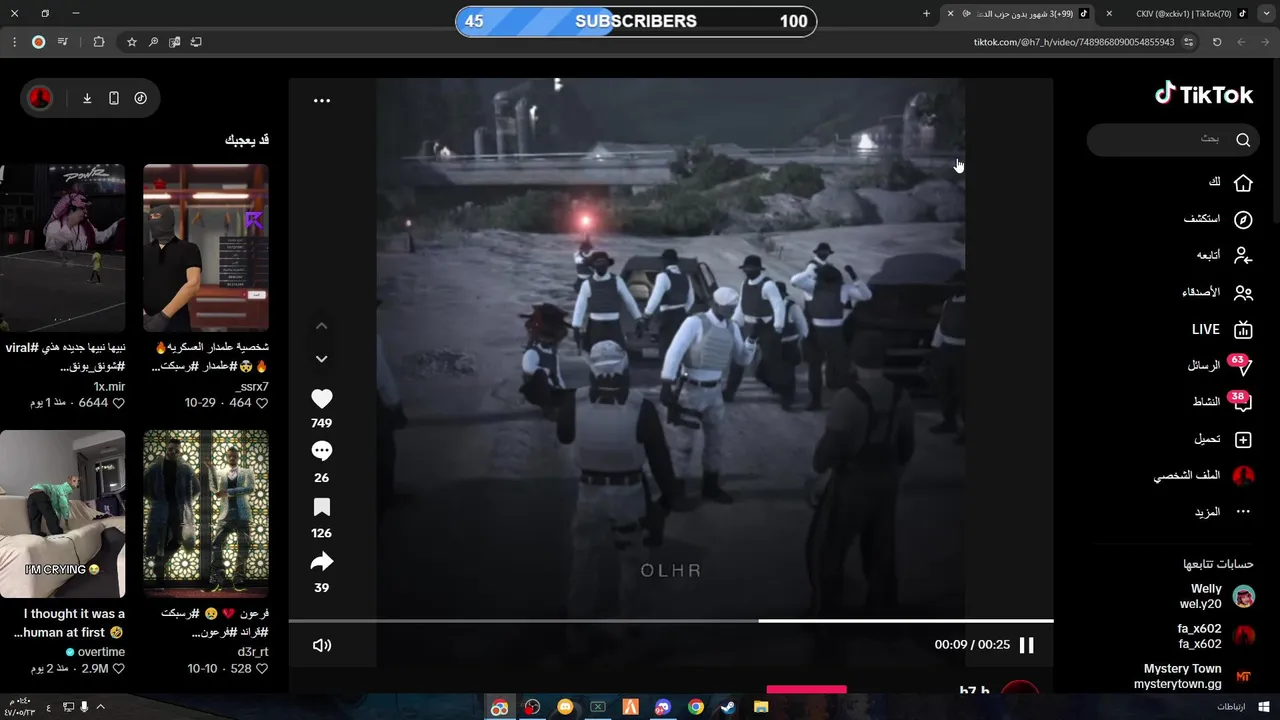The width and height of the screenshot is (1280, 720).
Task: Seek along the video progress bar
Action: [671, 621]
